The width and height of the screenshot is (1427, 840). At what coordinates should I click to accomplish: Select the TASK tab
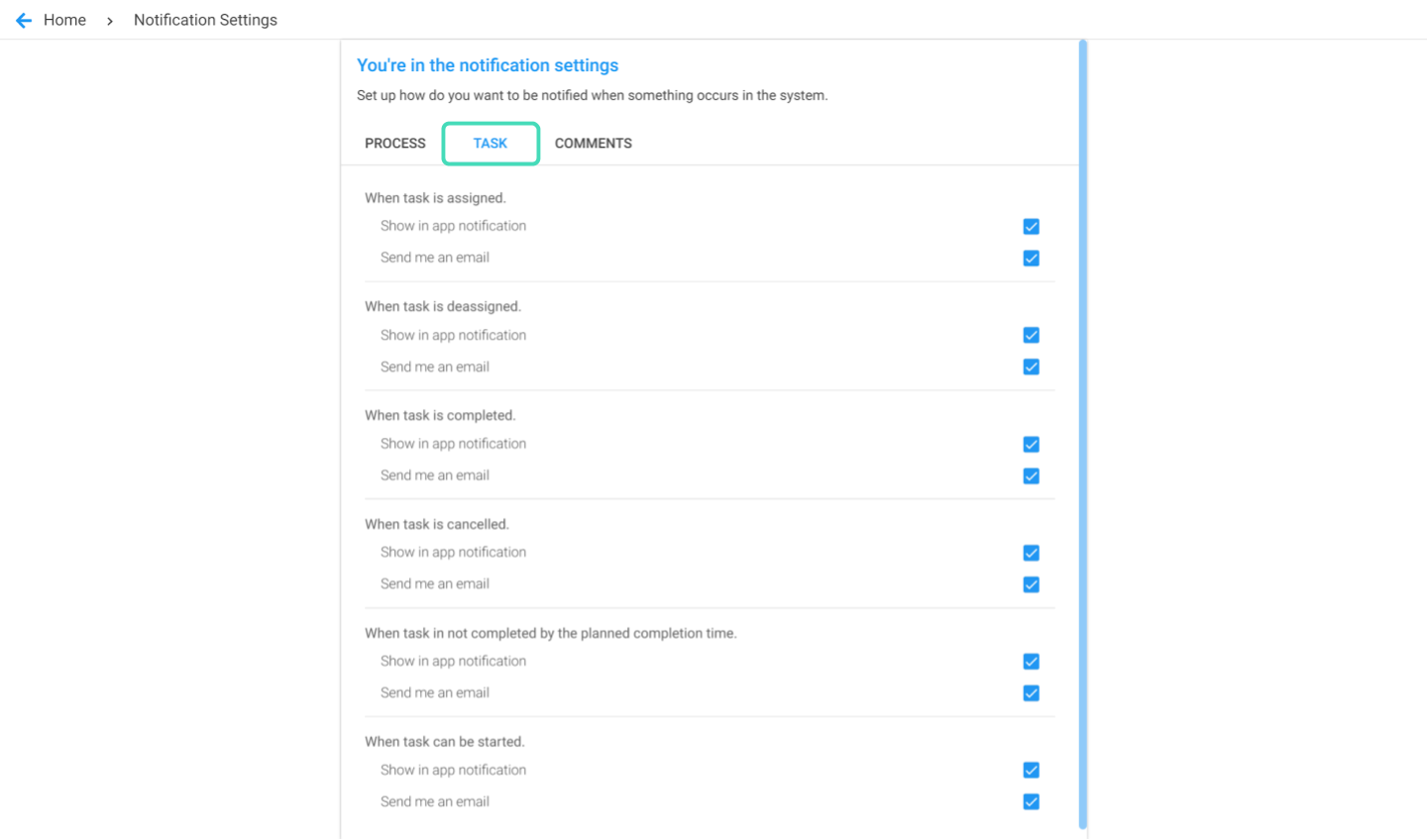coord(491,144)
